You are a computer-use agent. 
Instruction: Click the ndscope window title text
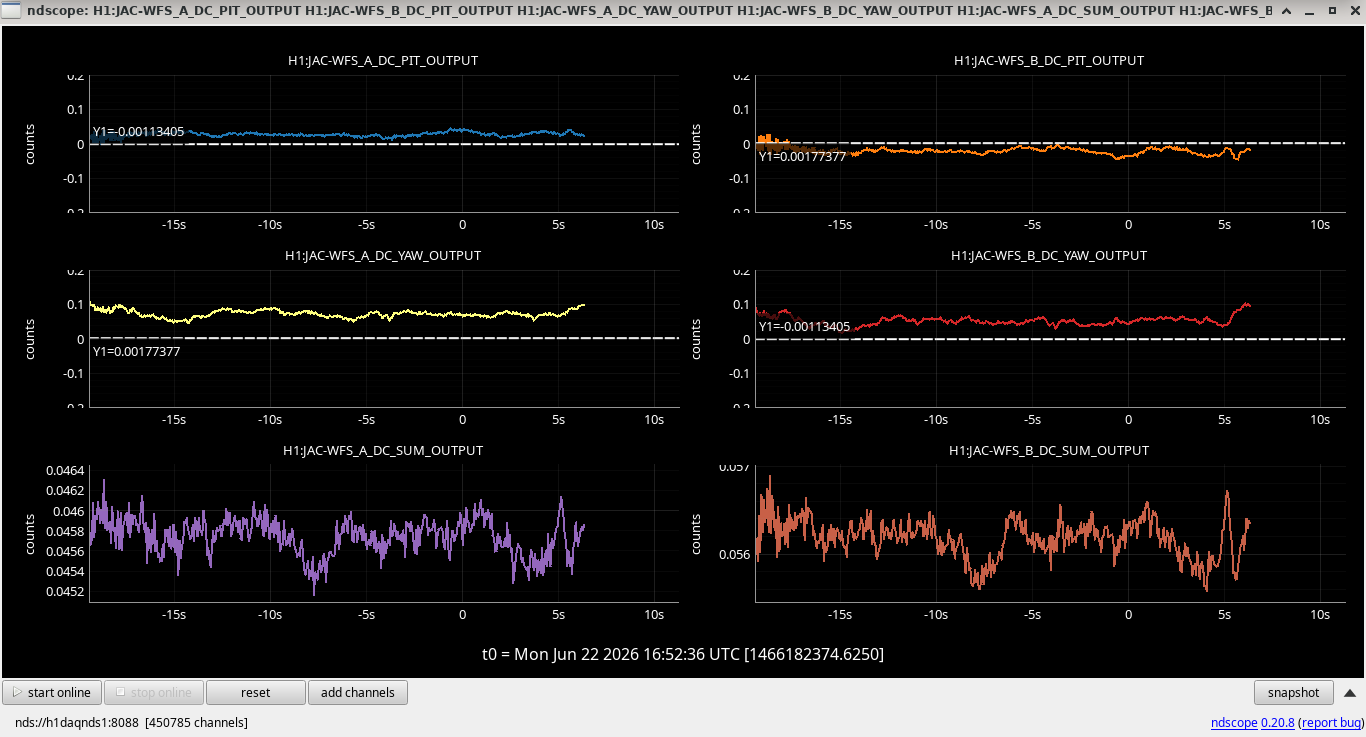tap(650, 11)
